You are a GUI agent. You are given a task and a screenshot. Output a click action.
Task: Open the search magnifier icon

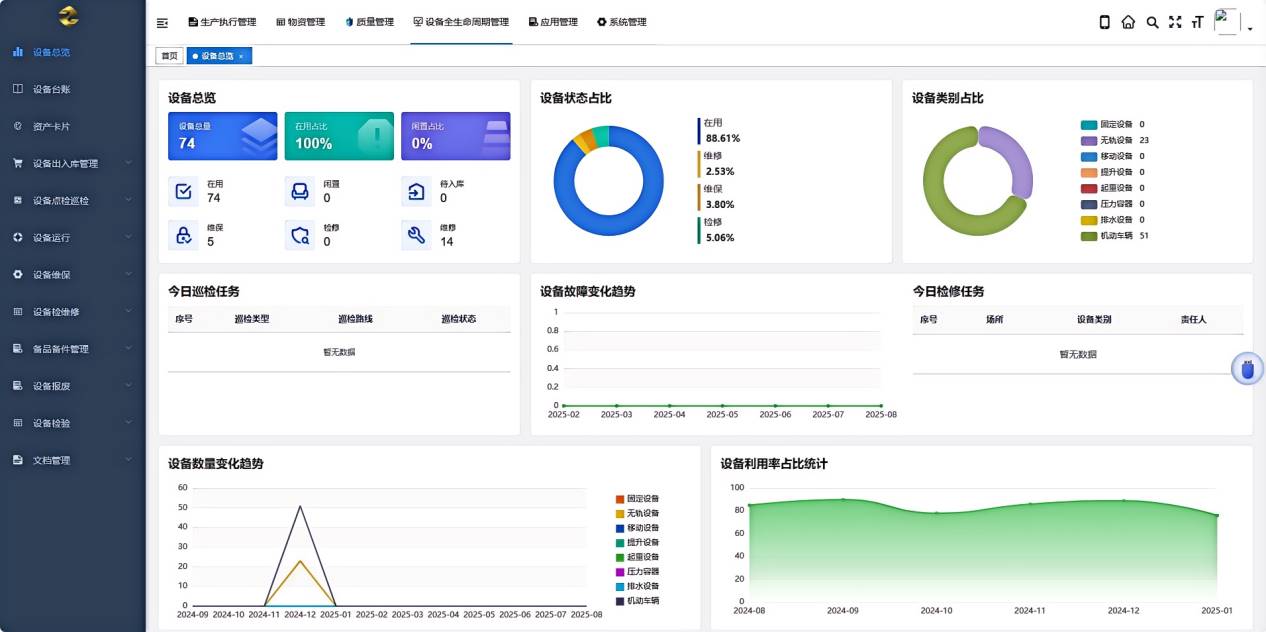1152,22
